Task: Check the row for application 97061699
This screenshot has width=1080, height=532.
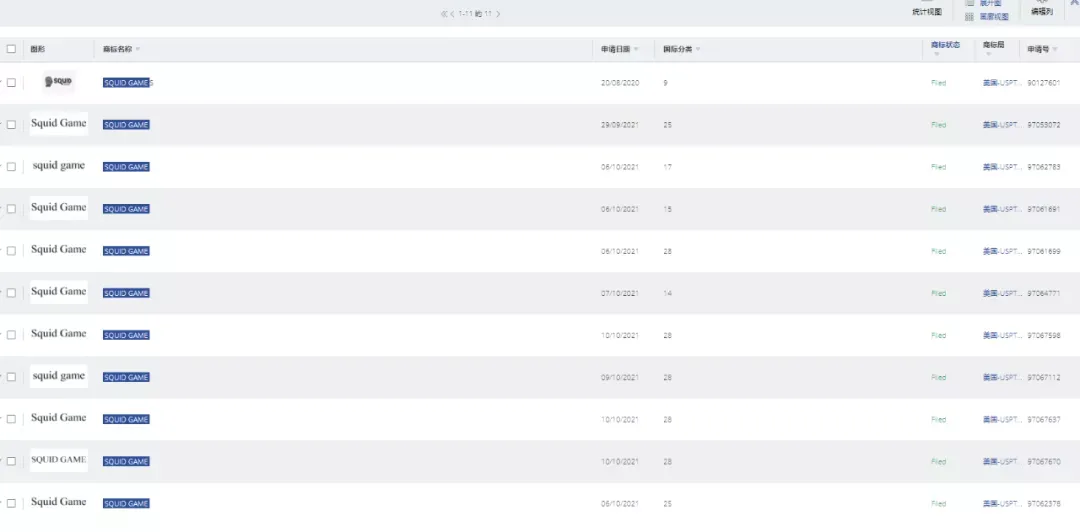Action: 11,251
